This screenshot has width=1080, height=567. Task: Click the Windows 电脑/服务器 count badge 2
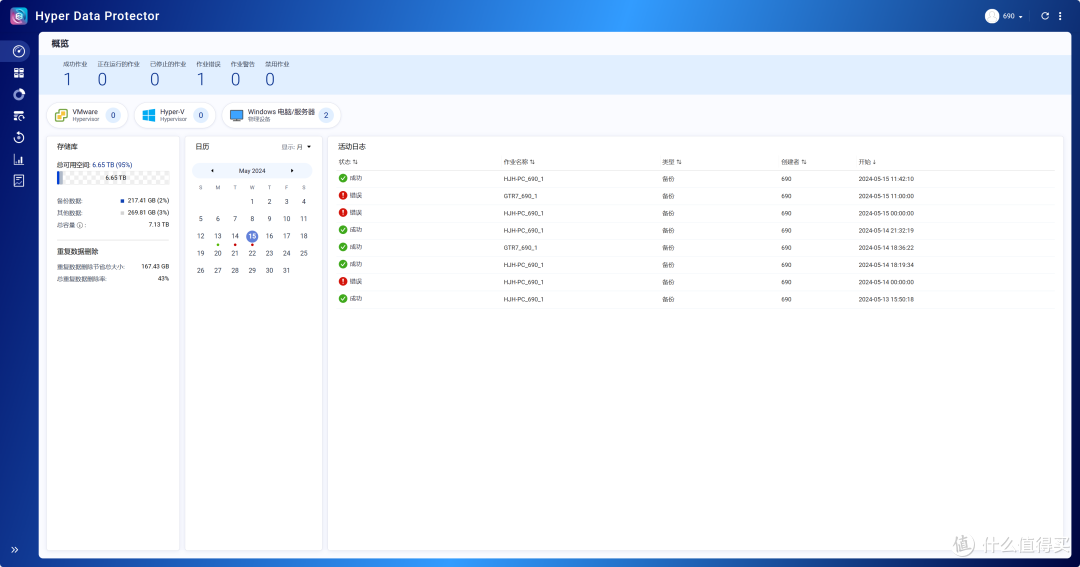click(326, 115)
